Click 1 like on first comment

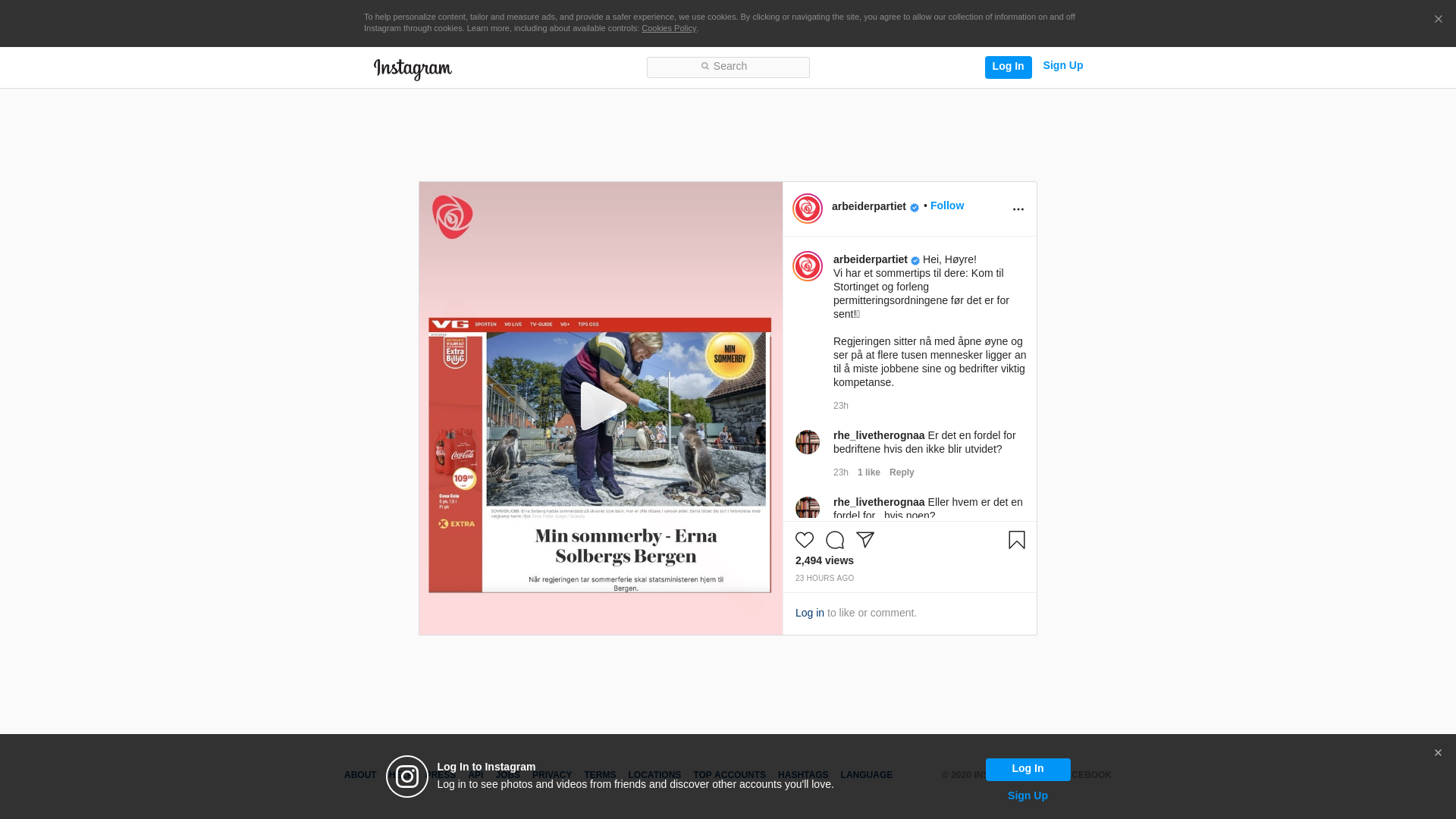(x=869, y=472)
